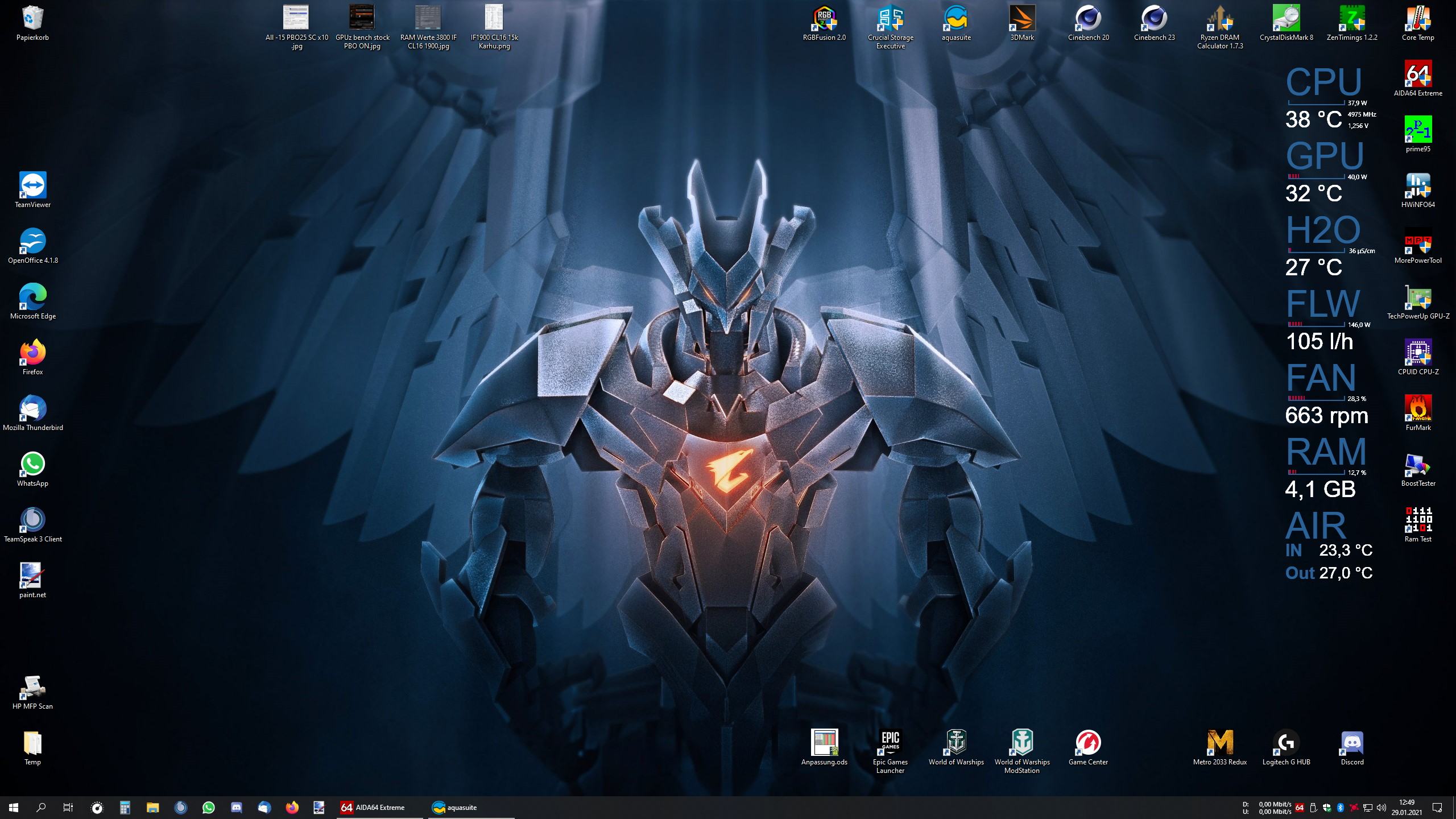This screenshot has height=819, width=1456.
Task: Open the Logitech G HUB desktop icon
Action: pyautogui.click(x=1286, y=748)
